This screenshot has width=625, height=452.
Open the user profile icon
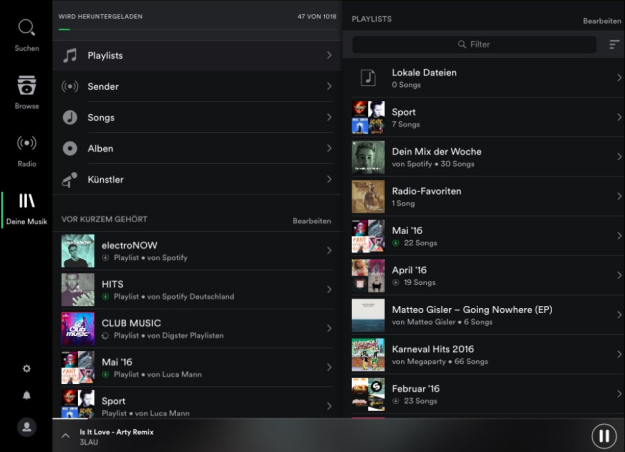click(x=27, y=427)
